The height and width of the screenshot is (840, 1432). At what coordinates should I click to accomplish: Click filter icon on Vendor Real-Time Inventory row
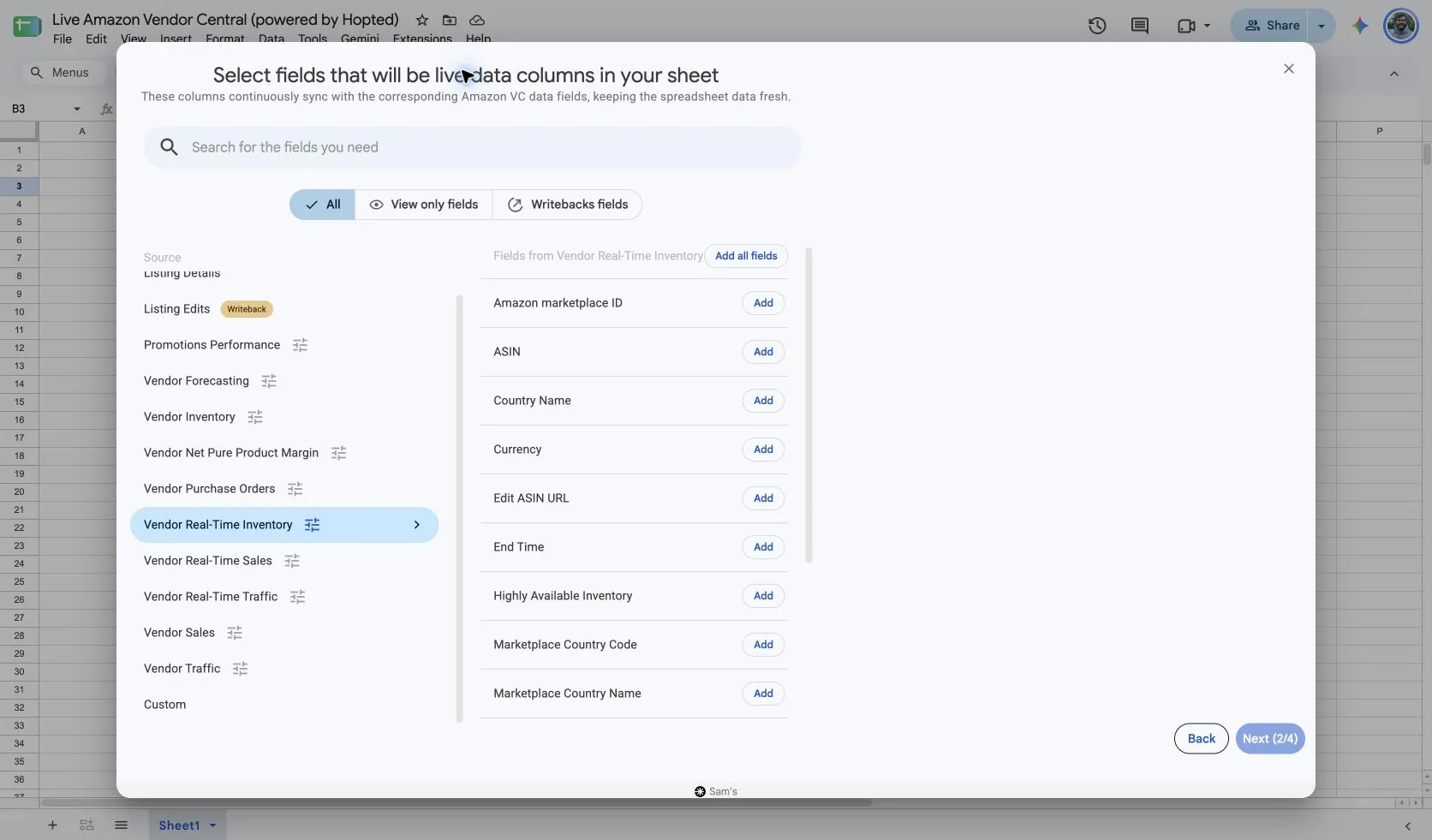313,525
